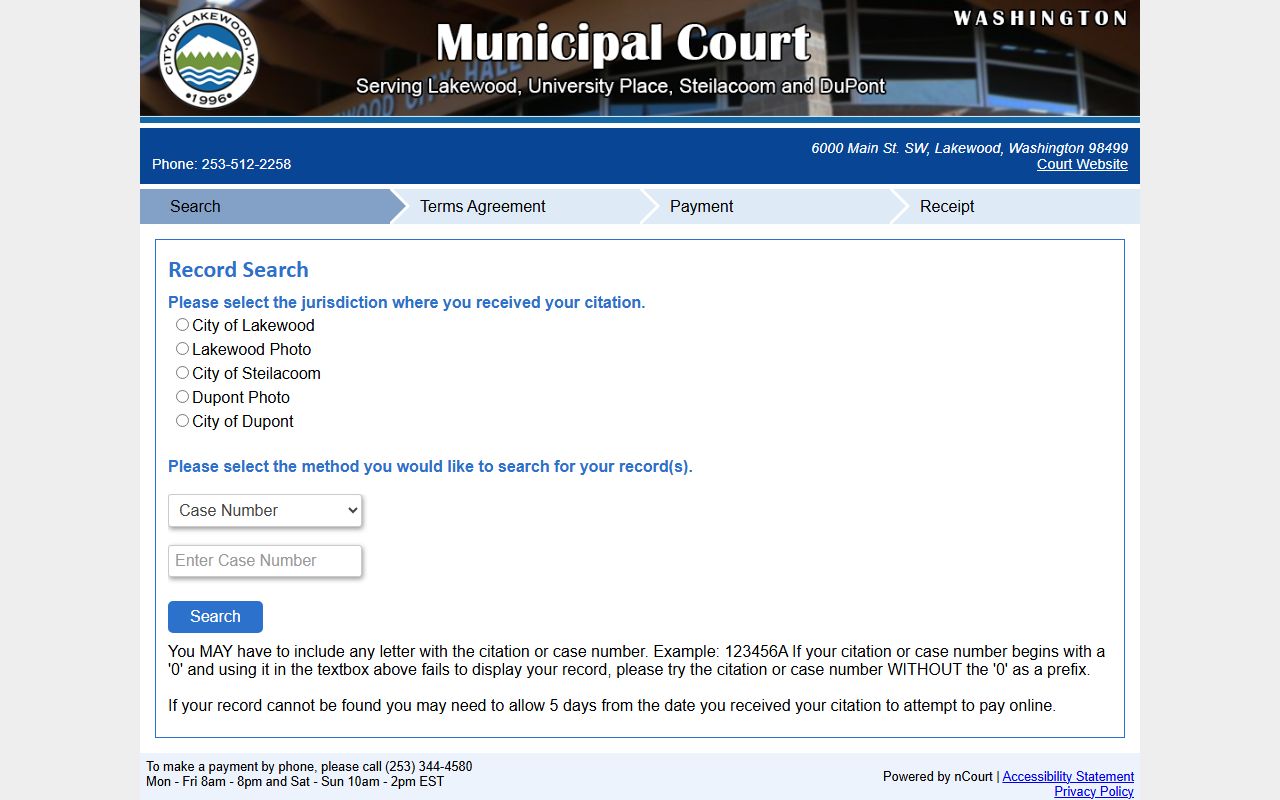
Task: Select the City of Lakewood radio button
Action: 182,325
